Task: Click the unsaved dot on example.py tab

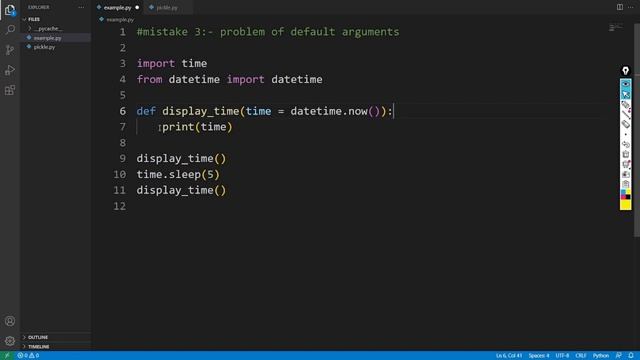Action: pyautogui.click(x=137, y=7)
